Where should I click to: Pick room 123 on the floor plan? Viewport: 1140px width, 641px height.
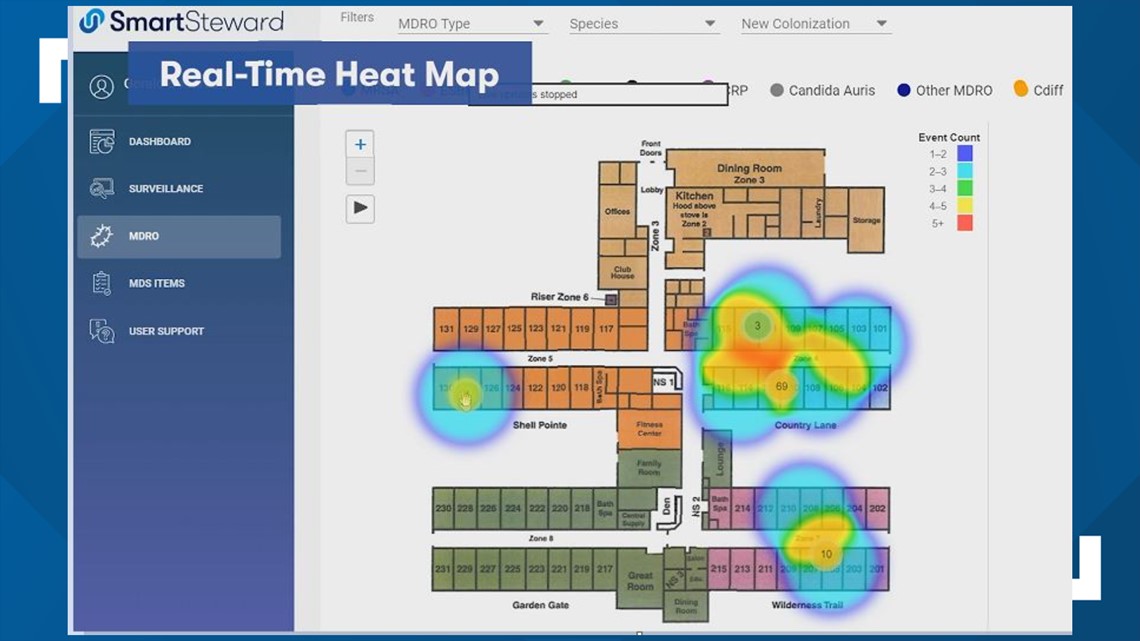[x=536, y=328]
